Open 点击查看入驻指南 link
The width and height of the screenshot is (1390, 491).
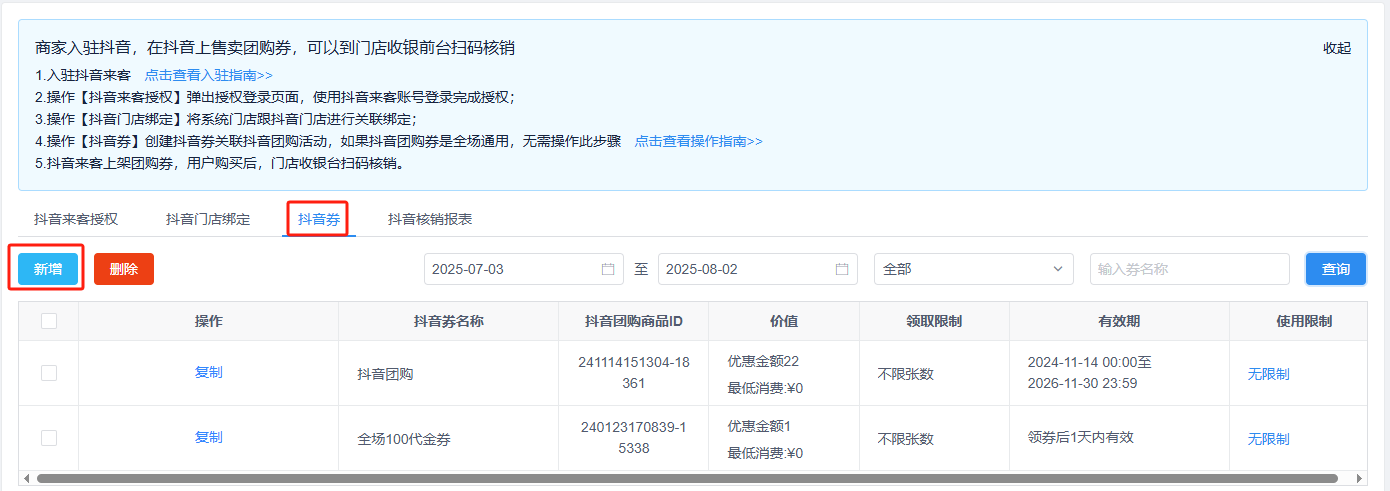209,75
